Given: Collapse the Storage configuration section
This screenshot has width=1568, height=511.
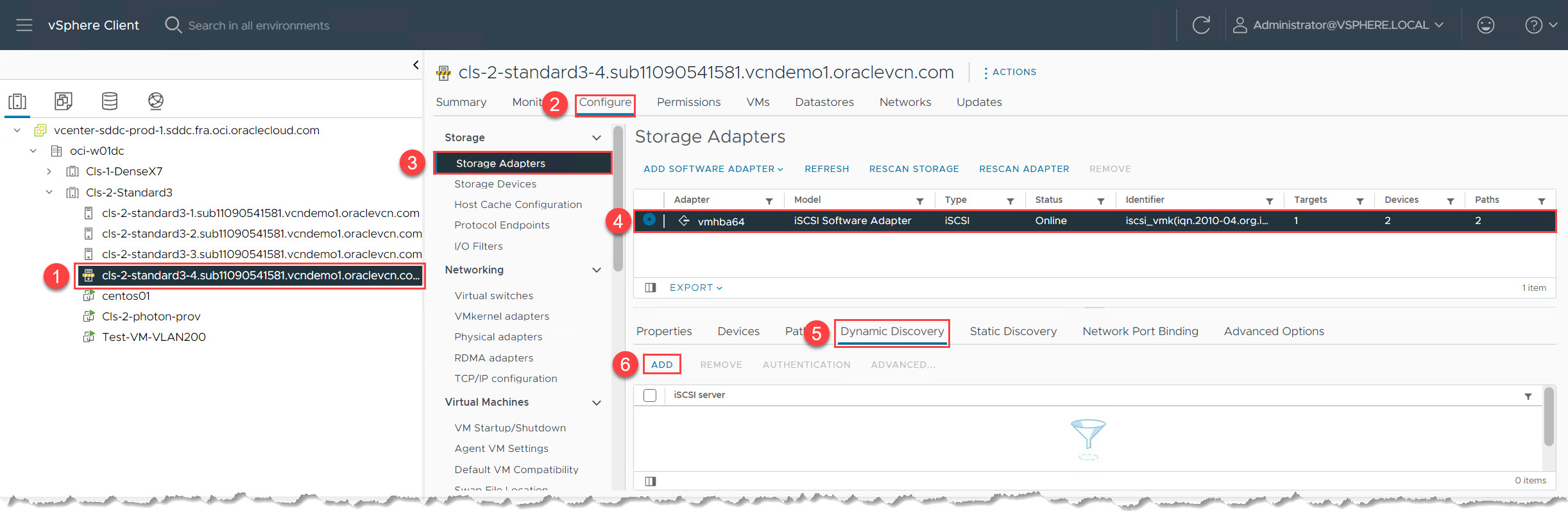Looking at the screenshot, I should coord(597,138).
